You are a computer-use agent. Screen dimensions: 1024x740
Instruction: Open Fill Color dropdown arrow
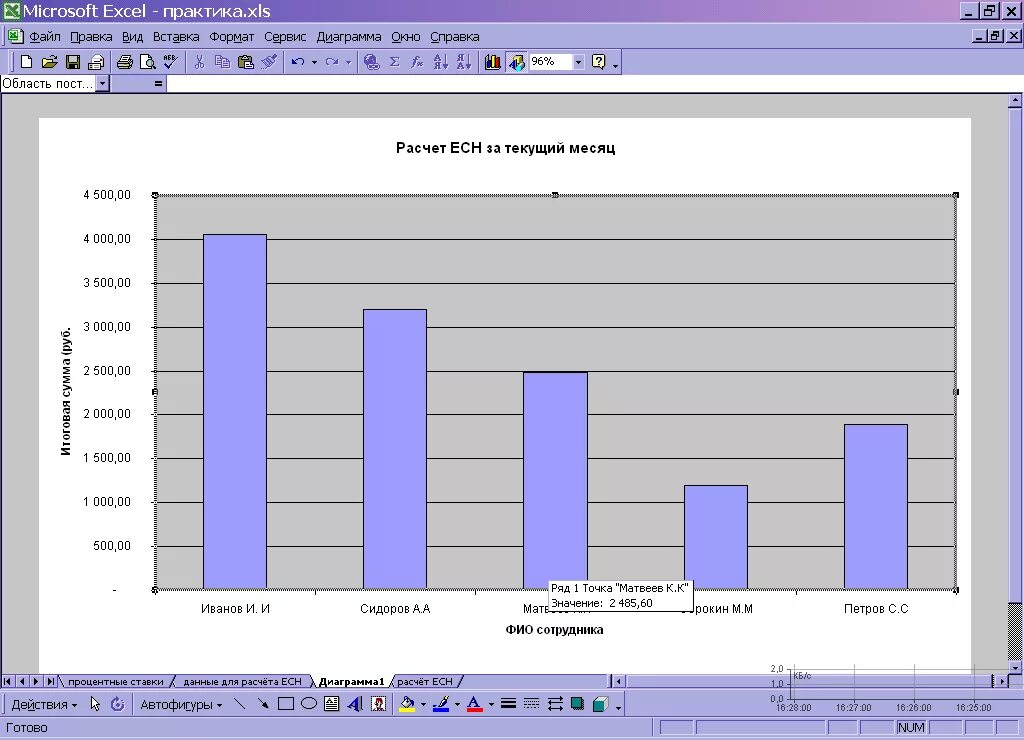[x=423, y=705]
